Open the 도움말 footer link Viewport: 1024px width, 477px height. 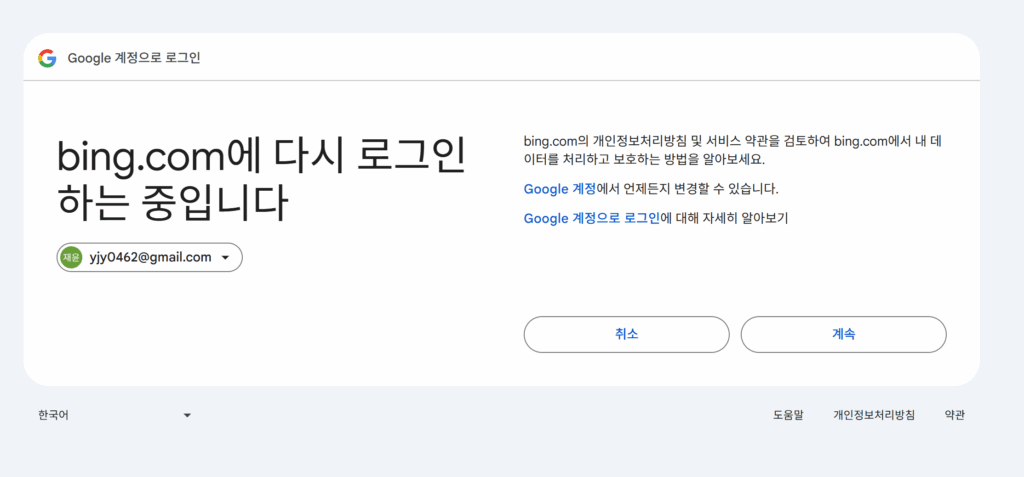(788, 415)
